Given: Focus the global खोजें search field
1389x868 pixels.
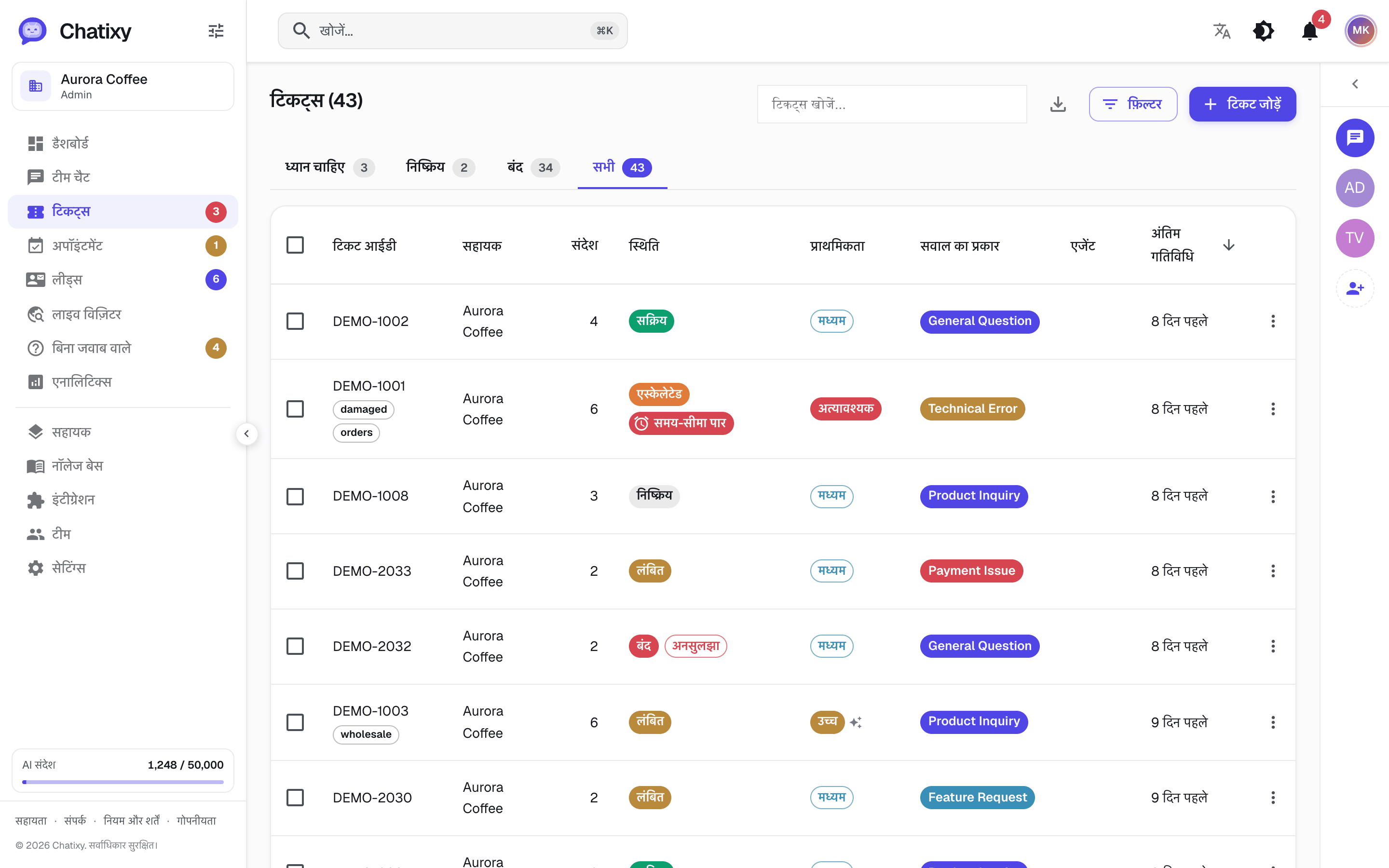Looking at the screenshot, I should (452, 31).
